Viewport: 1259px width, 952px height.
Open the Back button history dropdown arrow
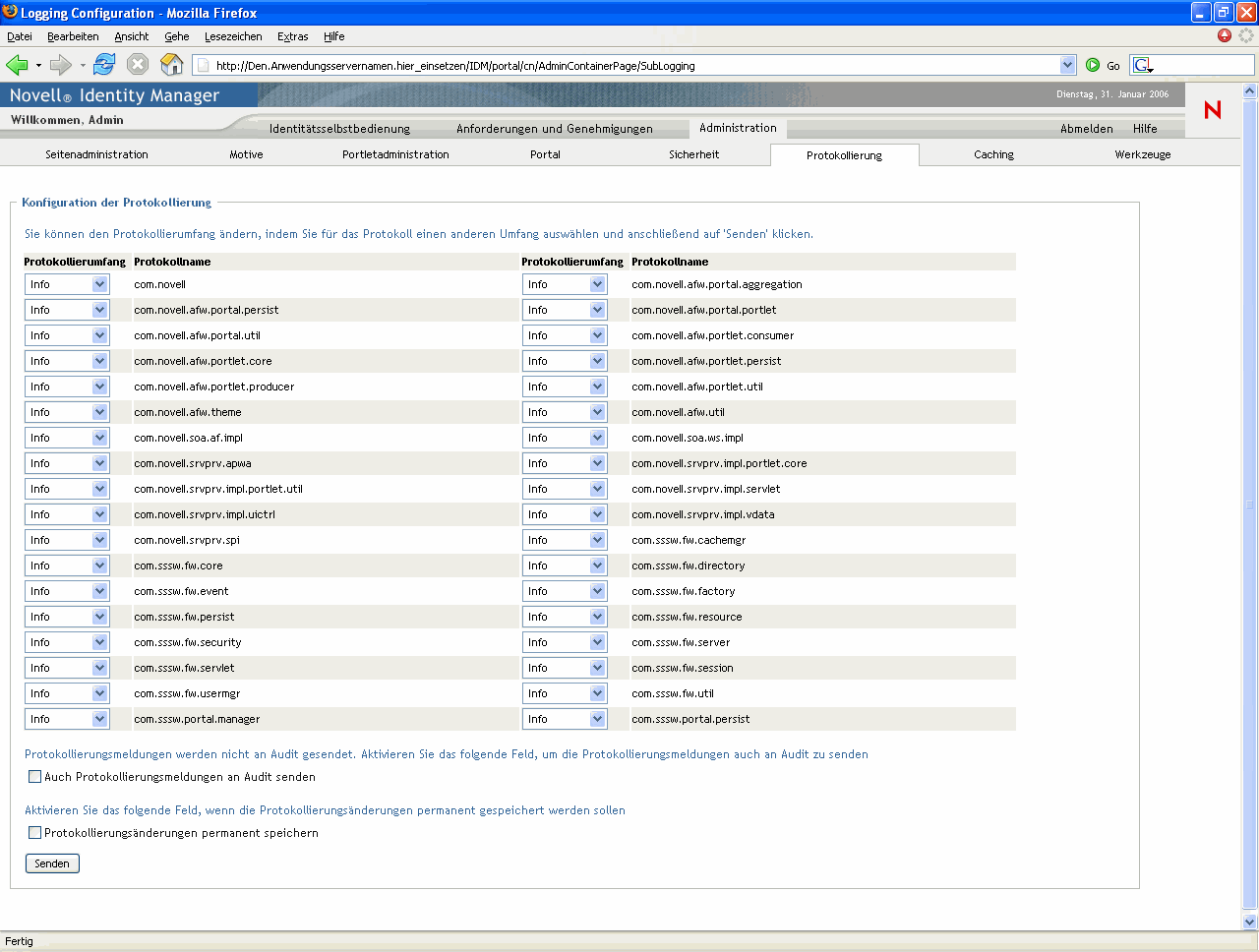[x=38, y=66]
